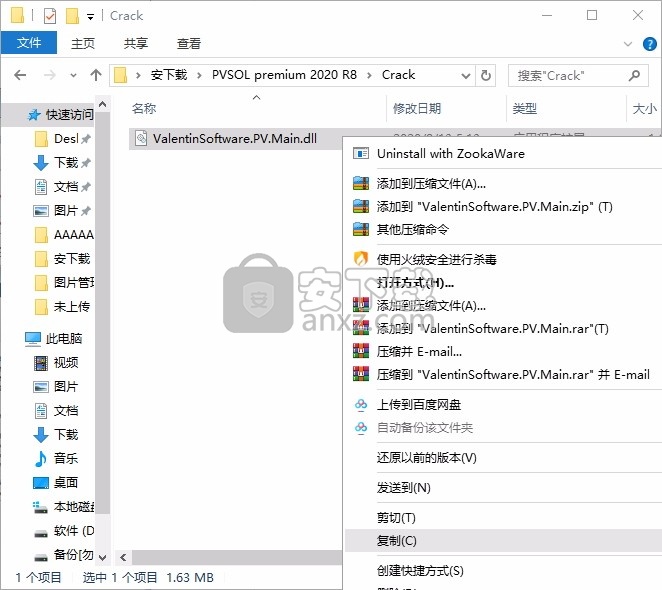The width and height of the screenshot is (662, 590).
Task: Click icon next to 其他压缩命令
Action: [x=361, y=229]
